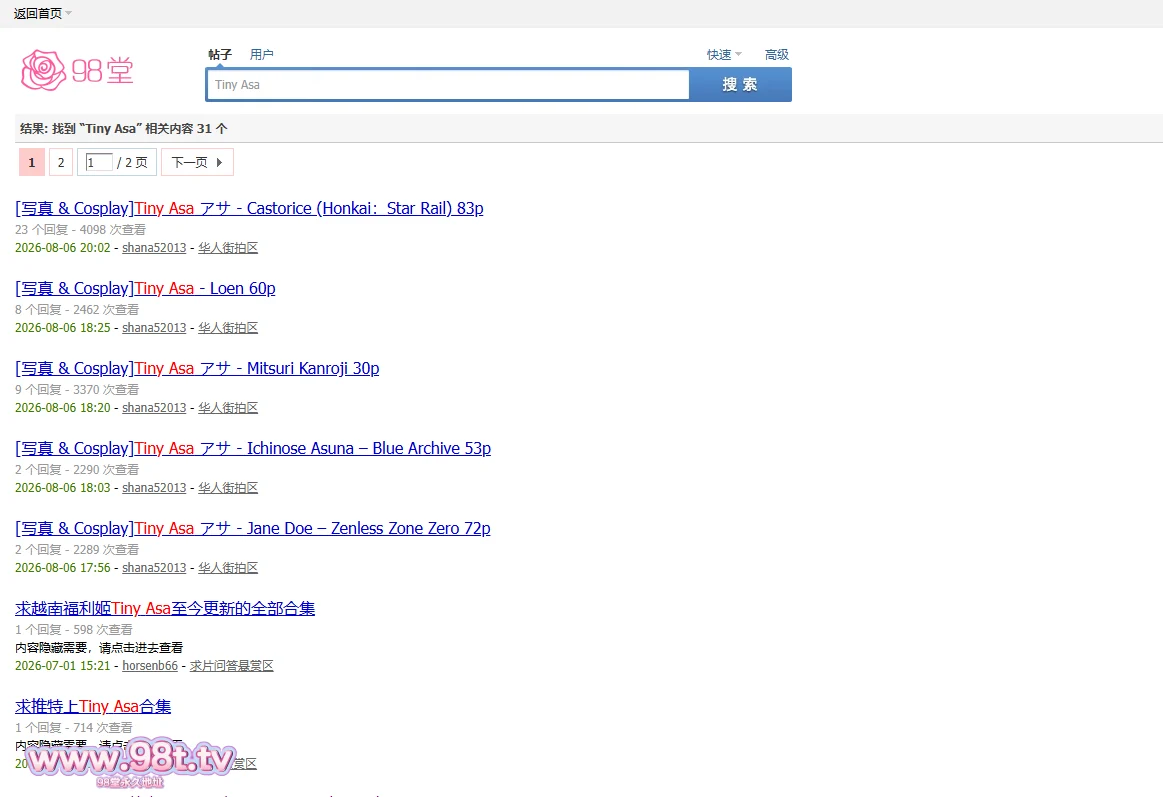
Task: Click the 2026-08-06 17:56 timestamp
Action: (x=62, y=568)
